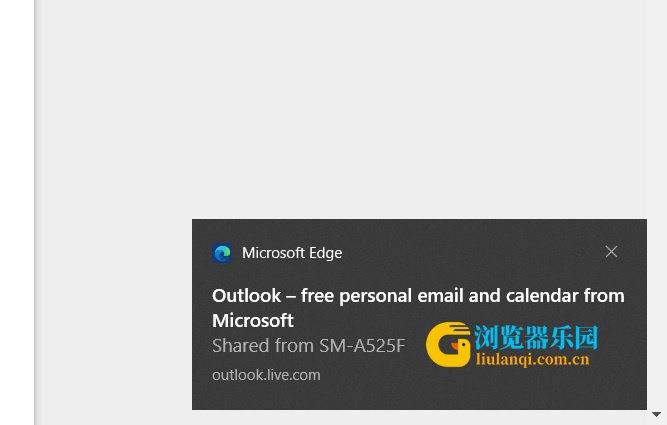Click the outlook.live.com URL text

[266, 375]
